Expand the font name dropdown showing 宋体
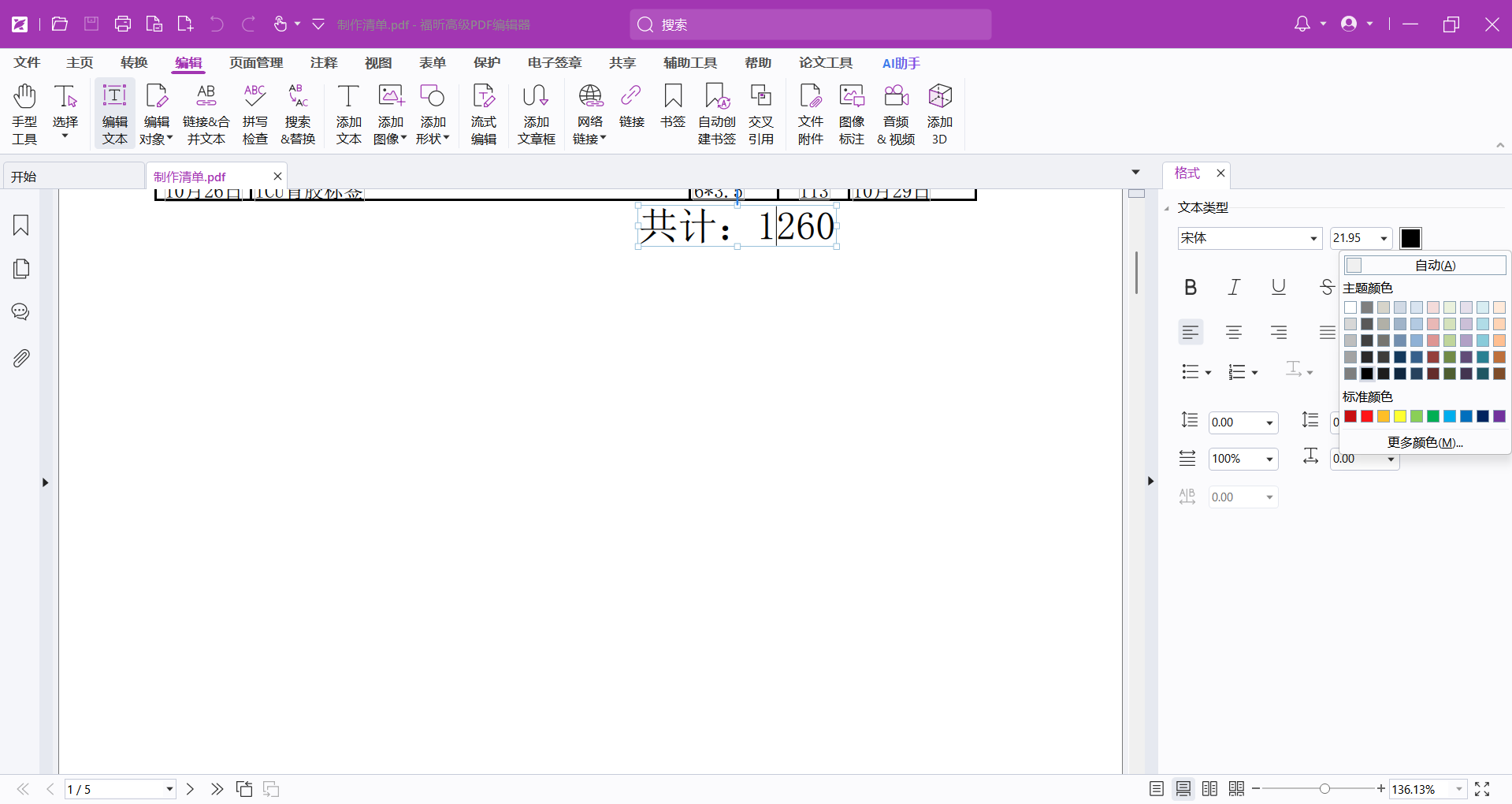Image resolution: width=1512 pixels, height=804 pixels. point(1313,239)
